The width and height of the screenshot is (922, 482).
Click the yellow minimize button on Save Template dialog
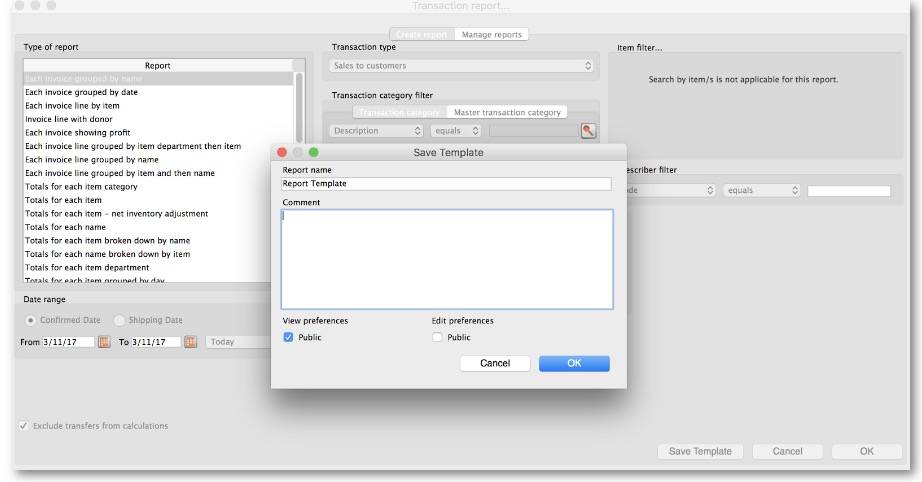click(x=297, y=152)
